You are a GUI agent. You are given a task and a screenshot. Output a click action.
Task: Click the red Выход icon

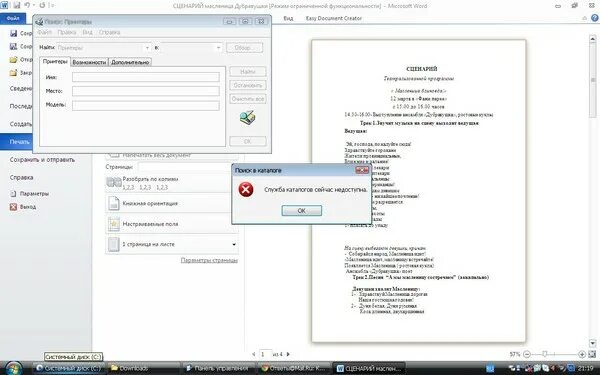(13, 207)
